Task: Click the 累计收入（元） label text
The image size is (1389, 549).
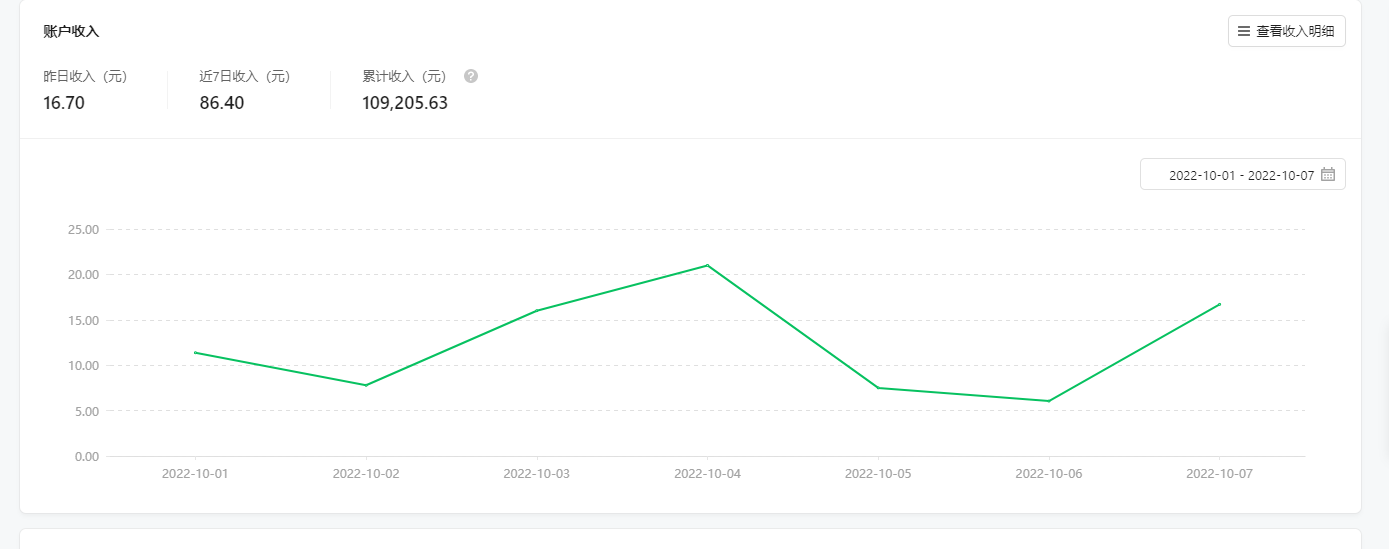Action: click(x=405, y=77)
